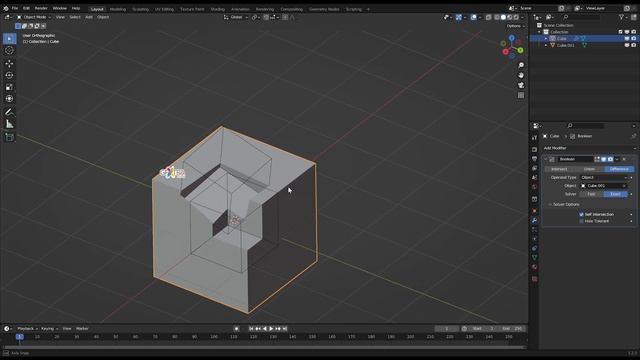Switch to the Modeling workspace tab
Screen dimensions: 640x360
coord(118,9)
